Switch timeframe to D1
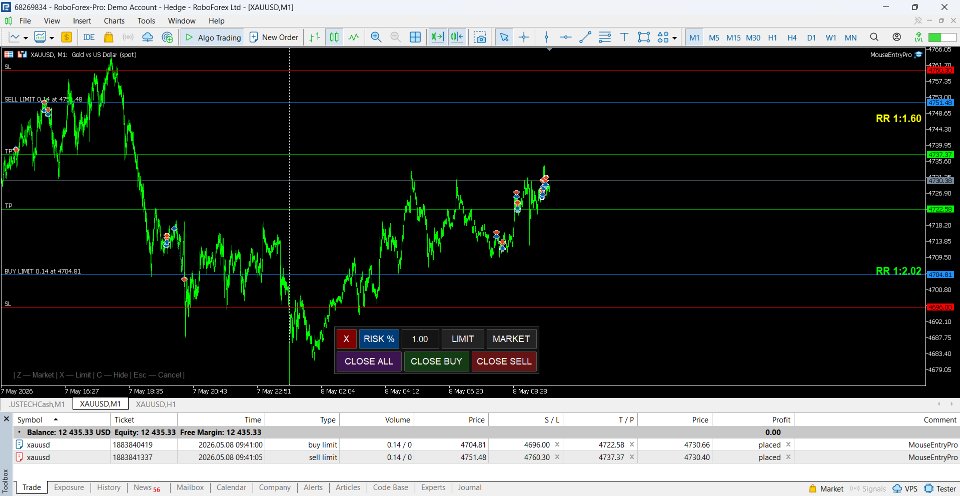The image size is (960, 496). point(811,37)
